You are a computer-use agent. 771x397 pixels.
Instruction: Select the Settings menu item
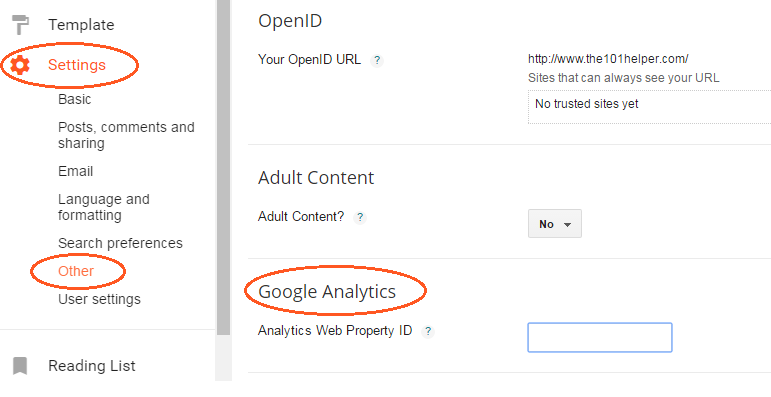click(x=77, y=65)
